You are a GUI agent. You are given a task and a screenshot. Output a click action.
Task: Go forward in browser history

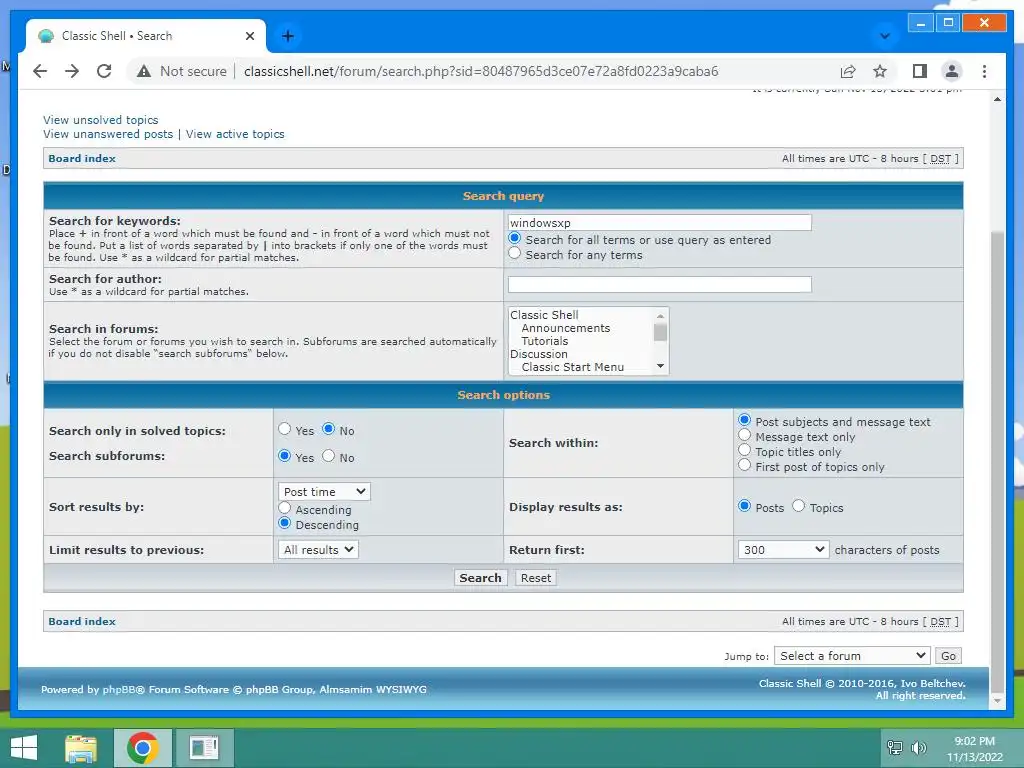pos(72,71)
